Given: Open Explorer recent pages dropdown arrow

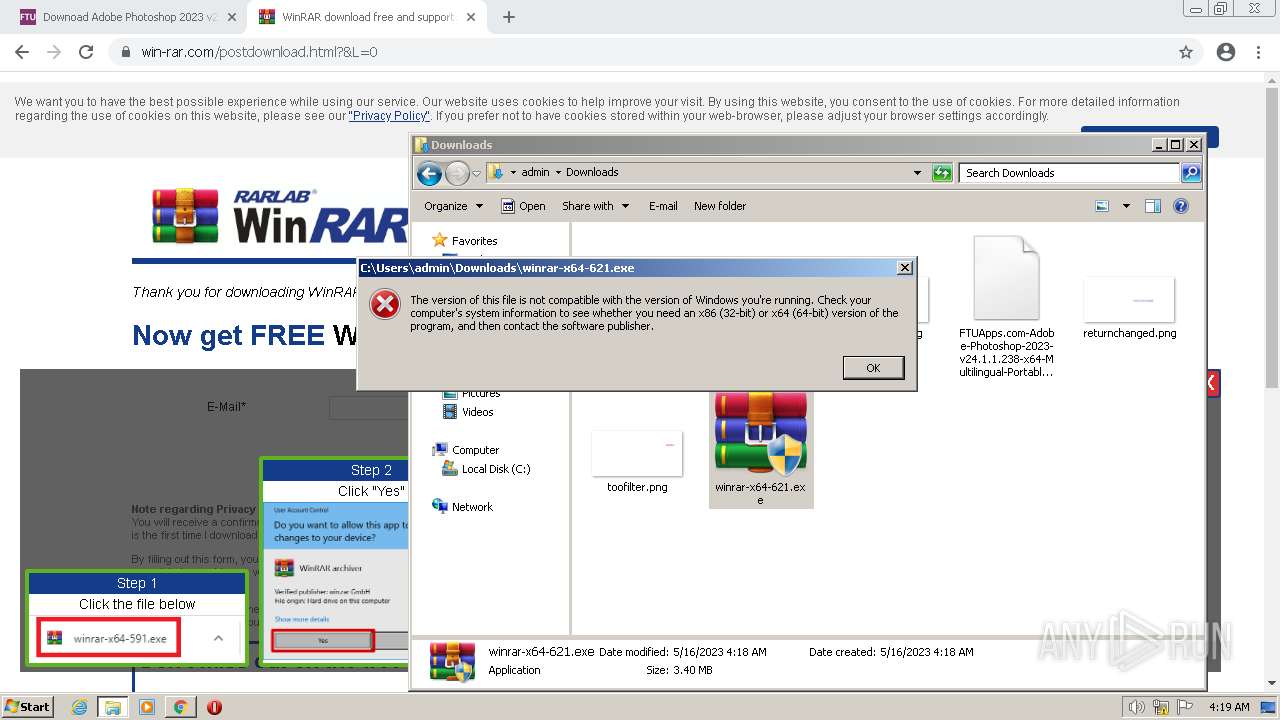Looking at the screenshot, I should click(x=477, y=173).
